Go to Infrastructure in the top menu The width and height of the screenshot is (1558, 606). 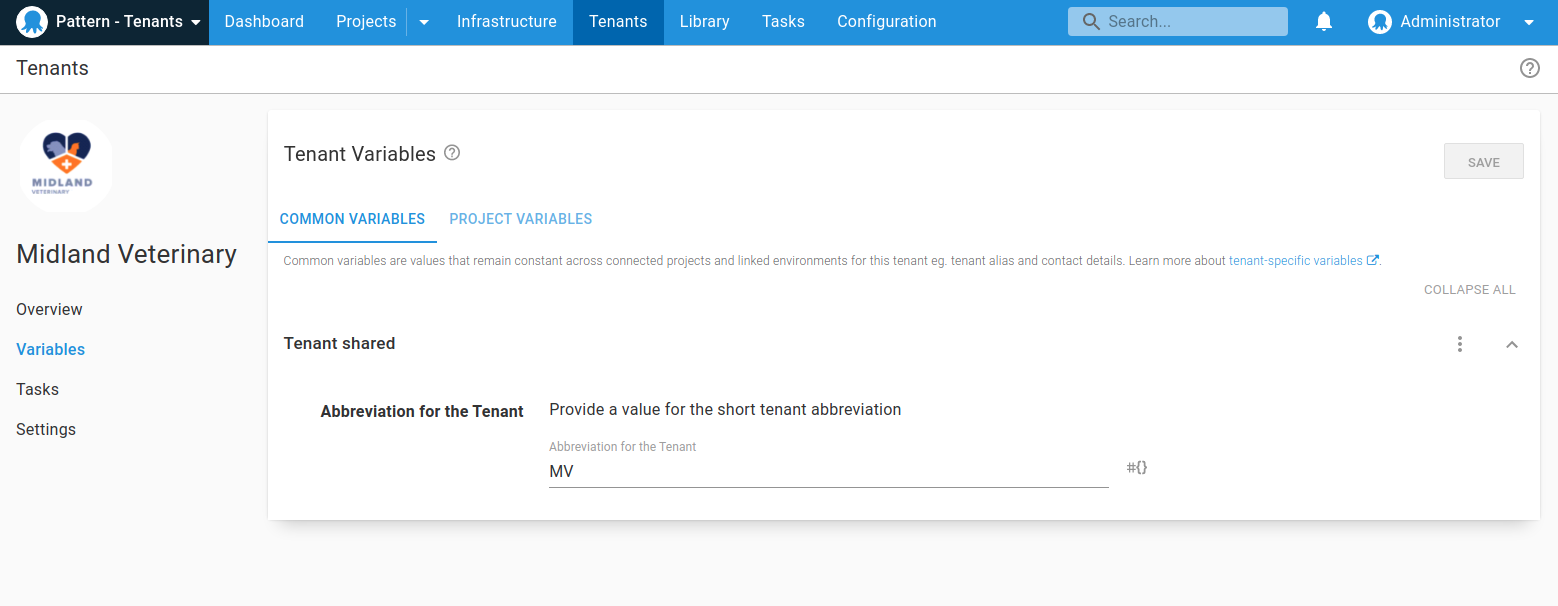[506, 22]
